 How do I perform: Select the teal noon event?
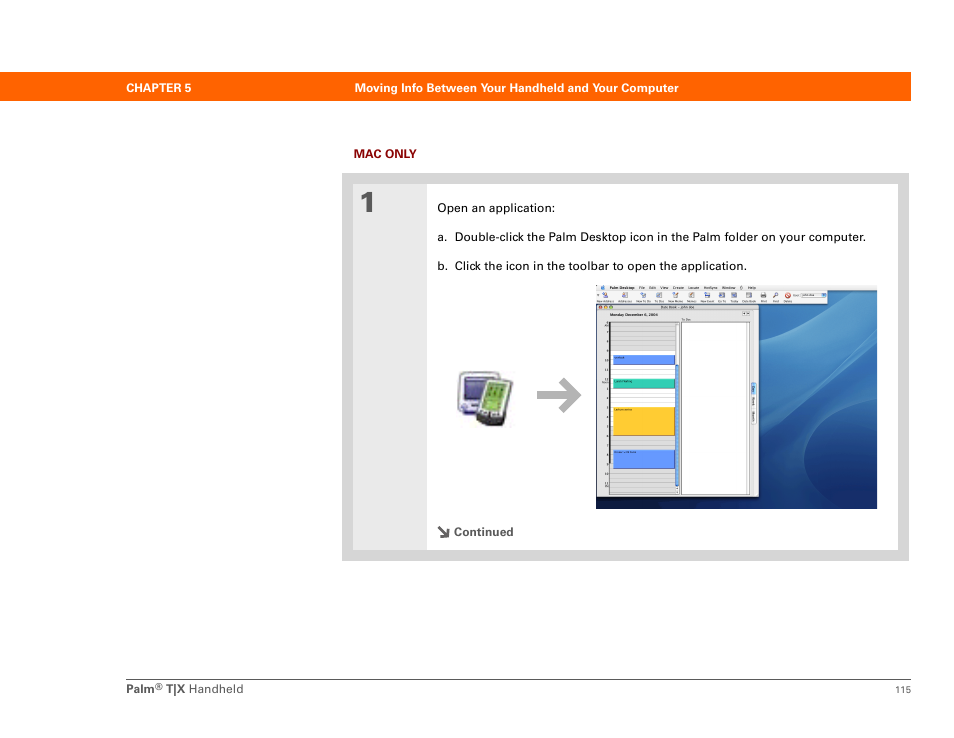tap(644, 383)
